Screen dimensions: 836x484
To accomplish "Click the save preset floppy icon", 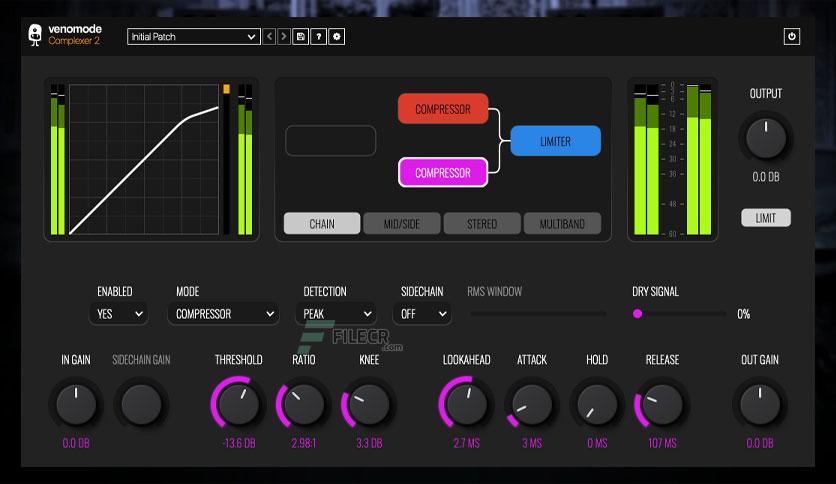I will click(x=301, y=37).
